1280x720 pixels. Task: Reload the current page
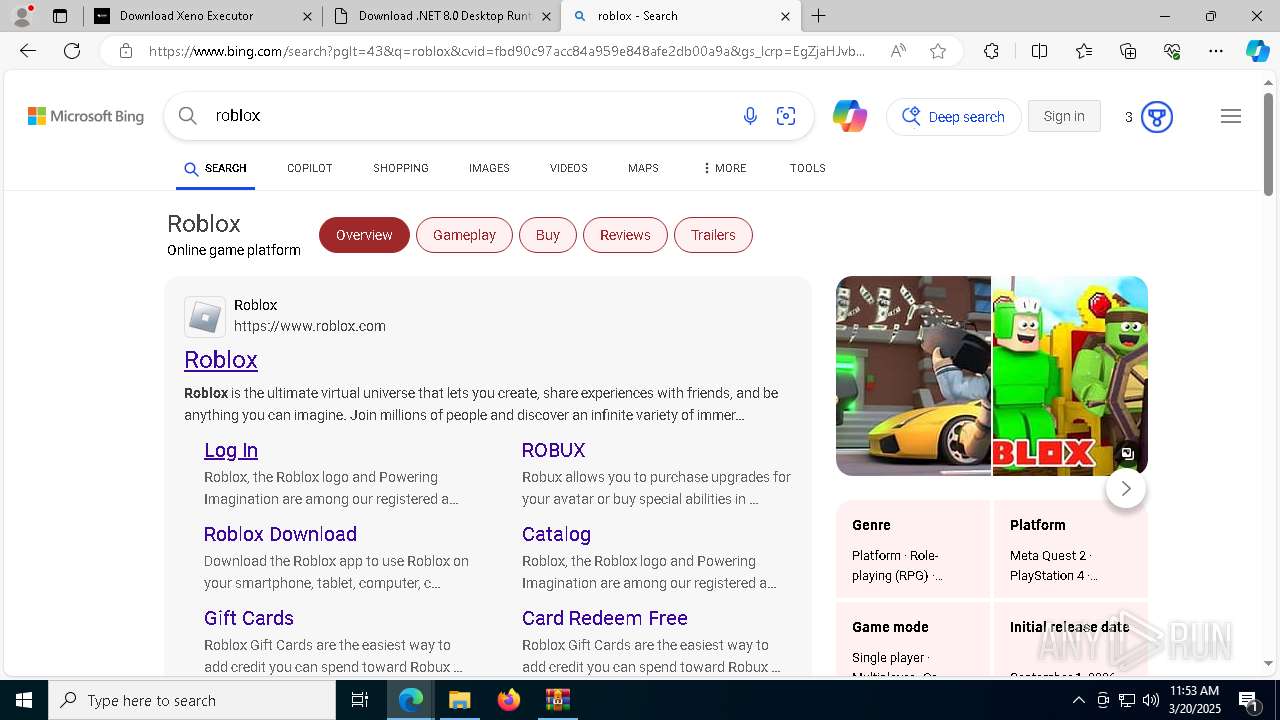(x=72, y=51)
